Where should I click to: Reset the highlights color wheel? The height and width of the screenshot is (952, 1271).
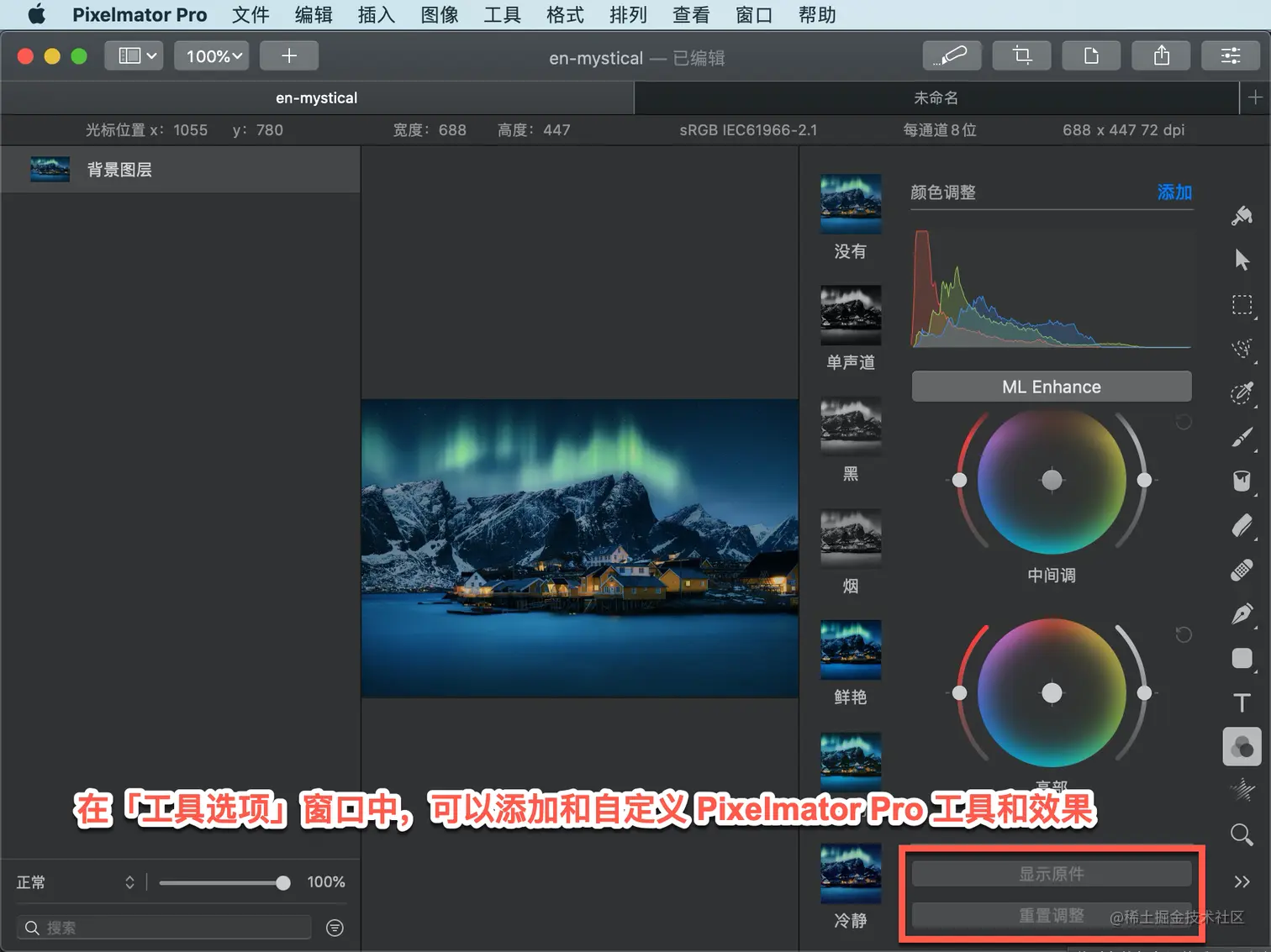click(1184, 634)
